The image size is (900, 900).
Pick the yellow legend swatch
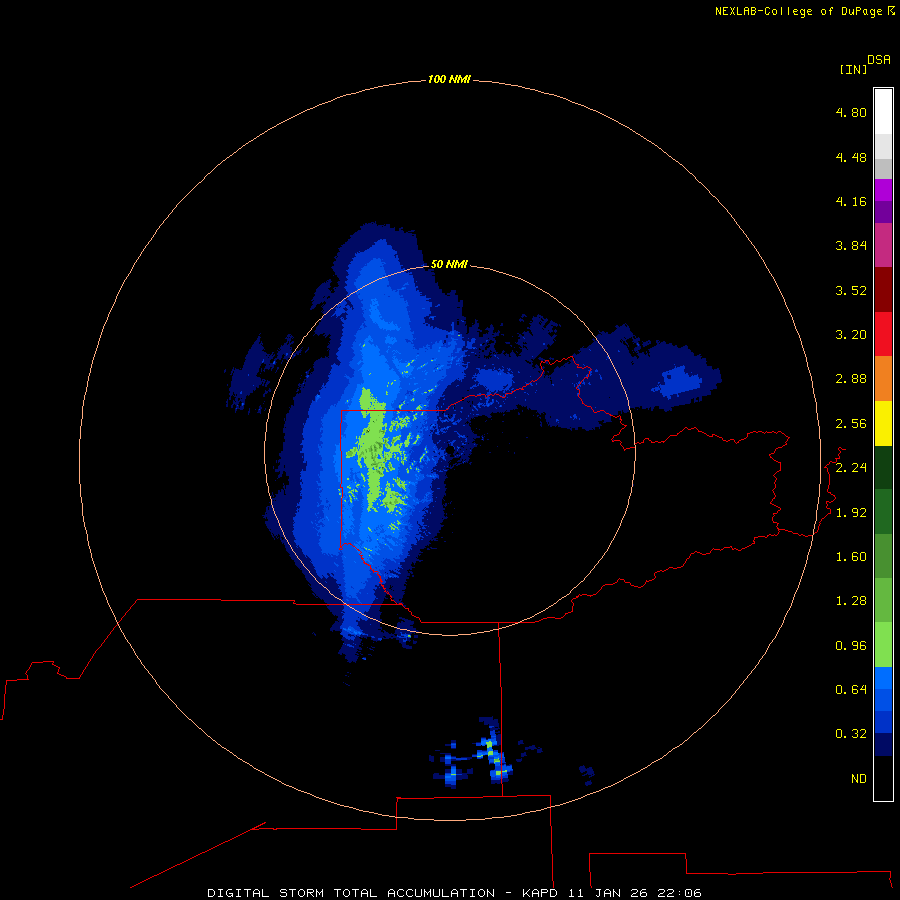883,423
